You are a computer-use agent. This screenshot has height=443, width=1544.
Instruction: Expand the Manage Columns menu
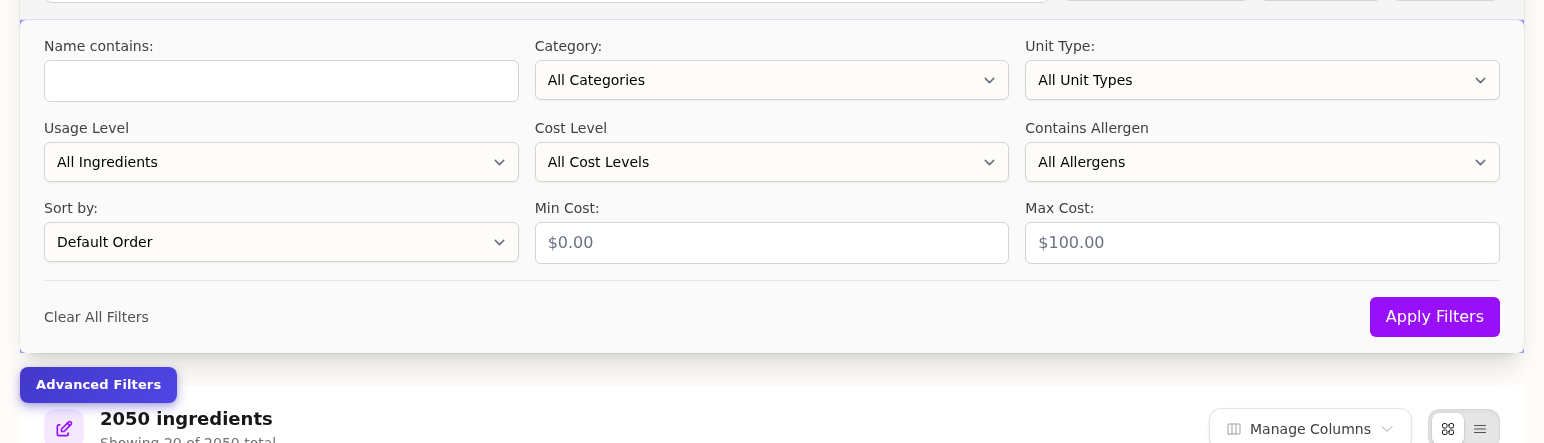coord(1309,429)
